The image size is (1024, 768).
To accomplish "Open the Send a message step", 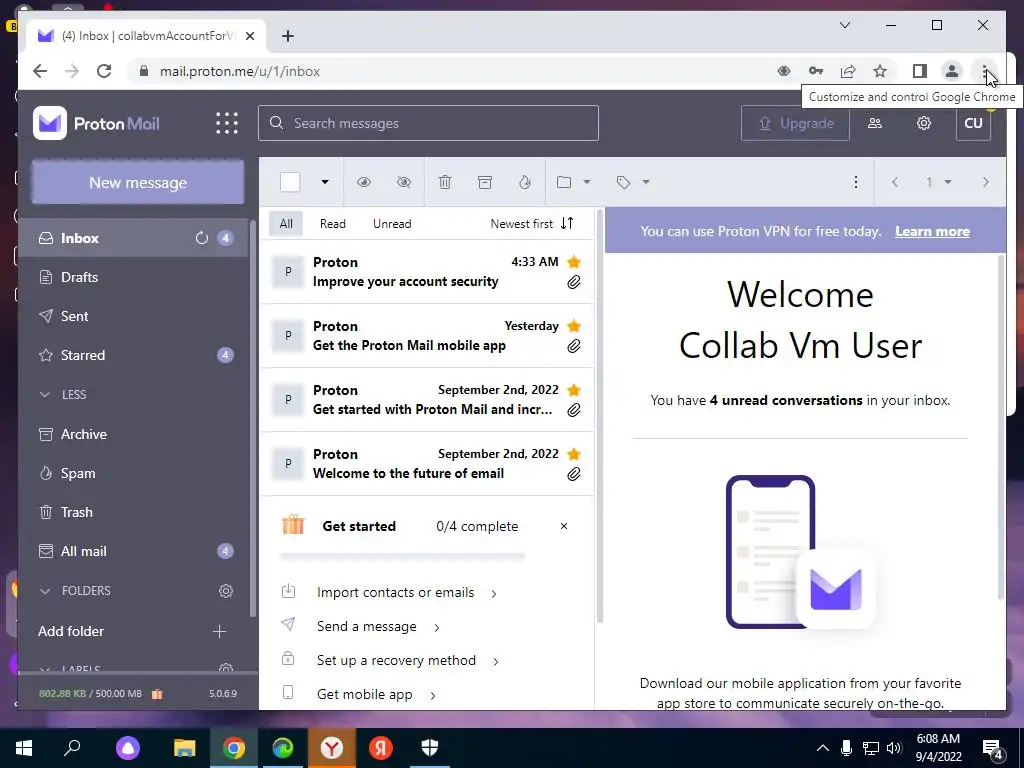I will [360, 626].
